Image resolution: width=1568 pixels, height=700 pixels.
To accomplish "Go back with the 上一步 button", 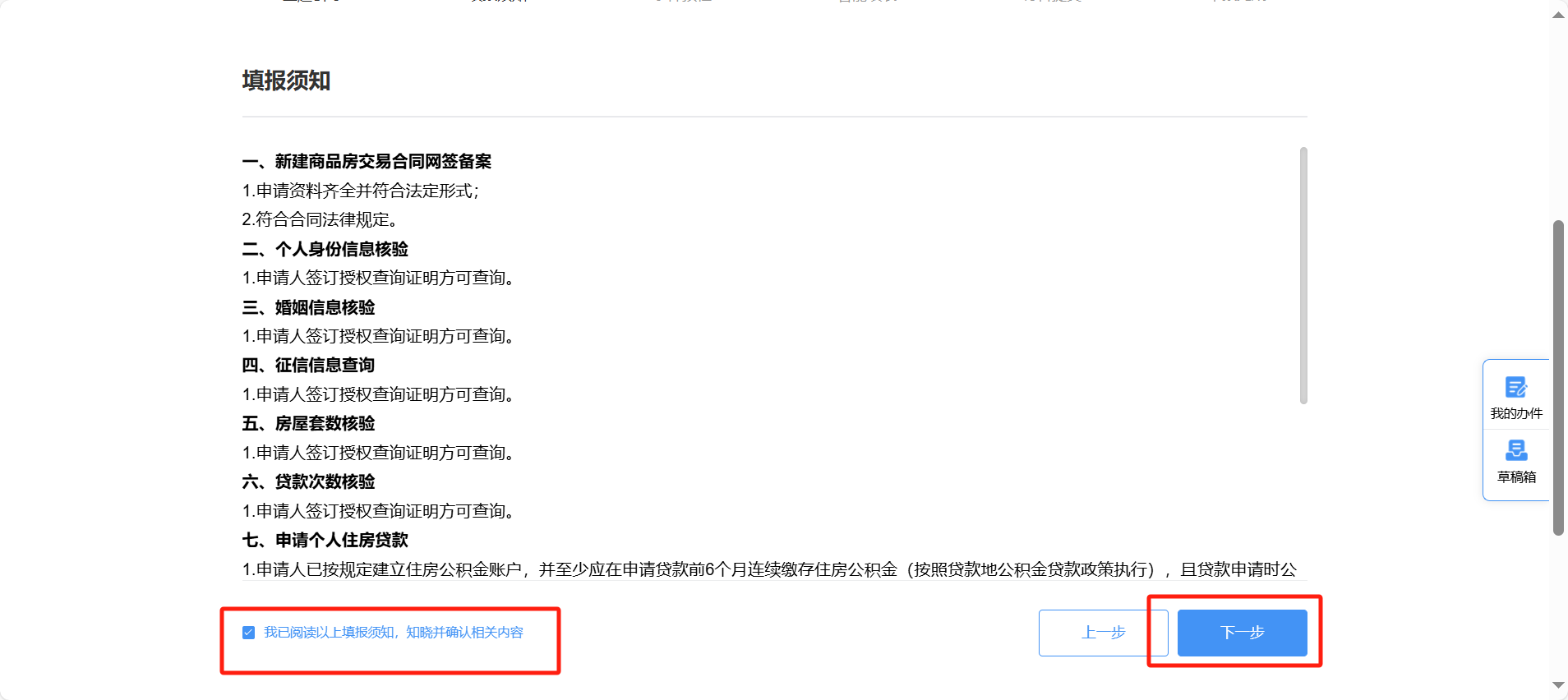I will tap(1104, 633).
